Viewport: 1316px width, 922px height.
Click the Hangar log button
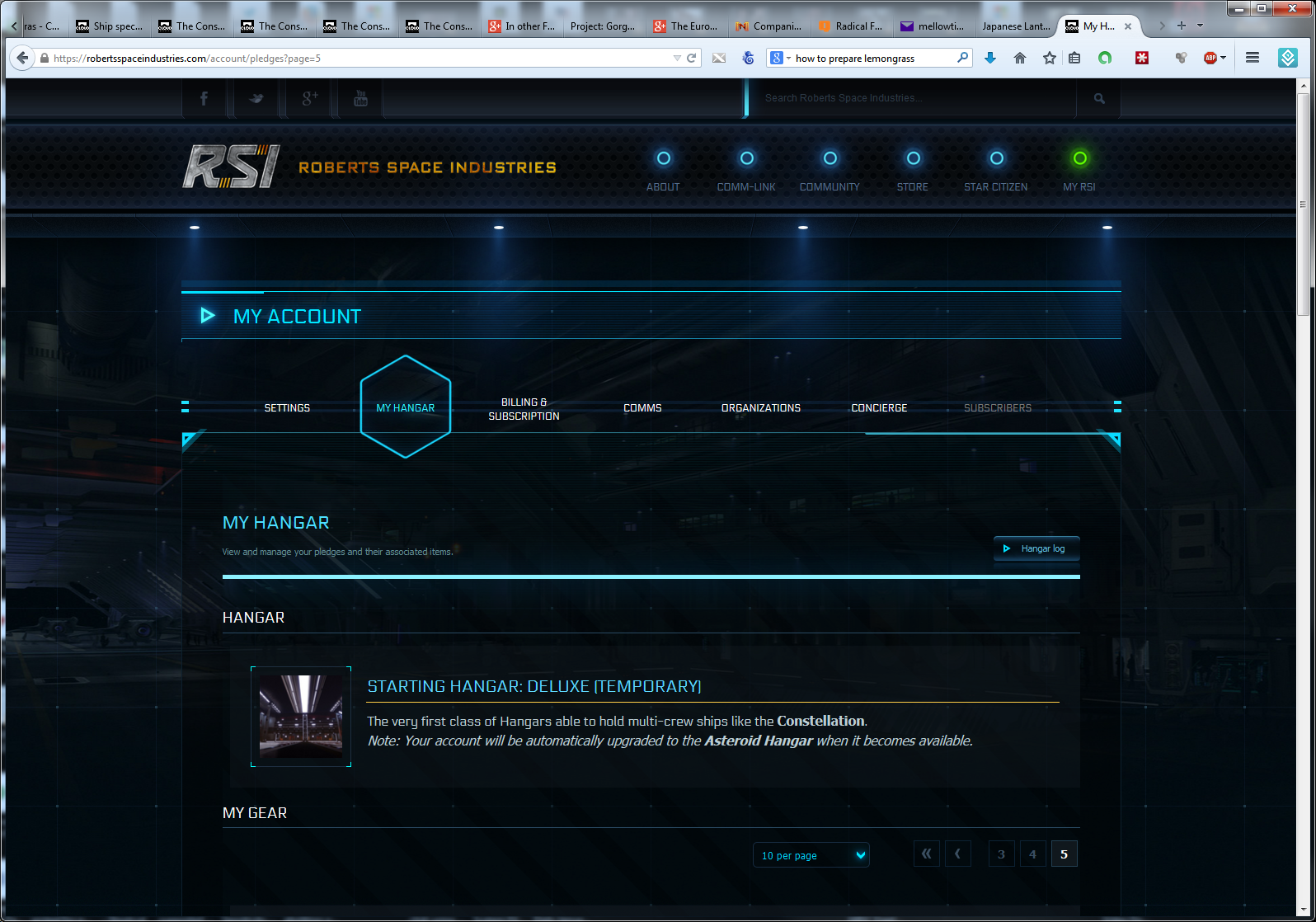1036,548
